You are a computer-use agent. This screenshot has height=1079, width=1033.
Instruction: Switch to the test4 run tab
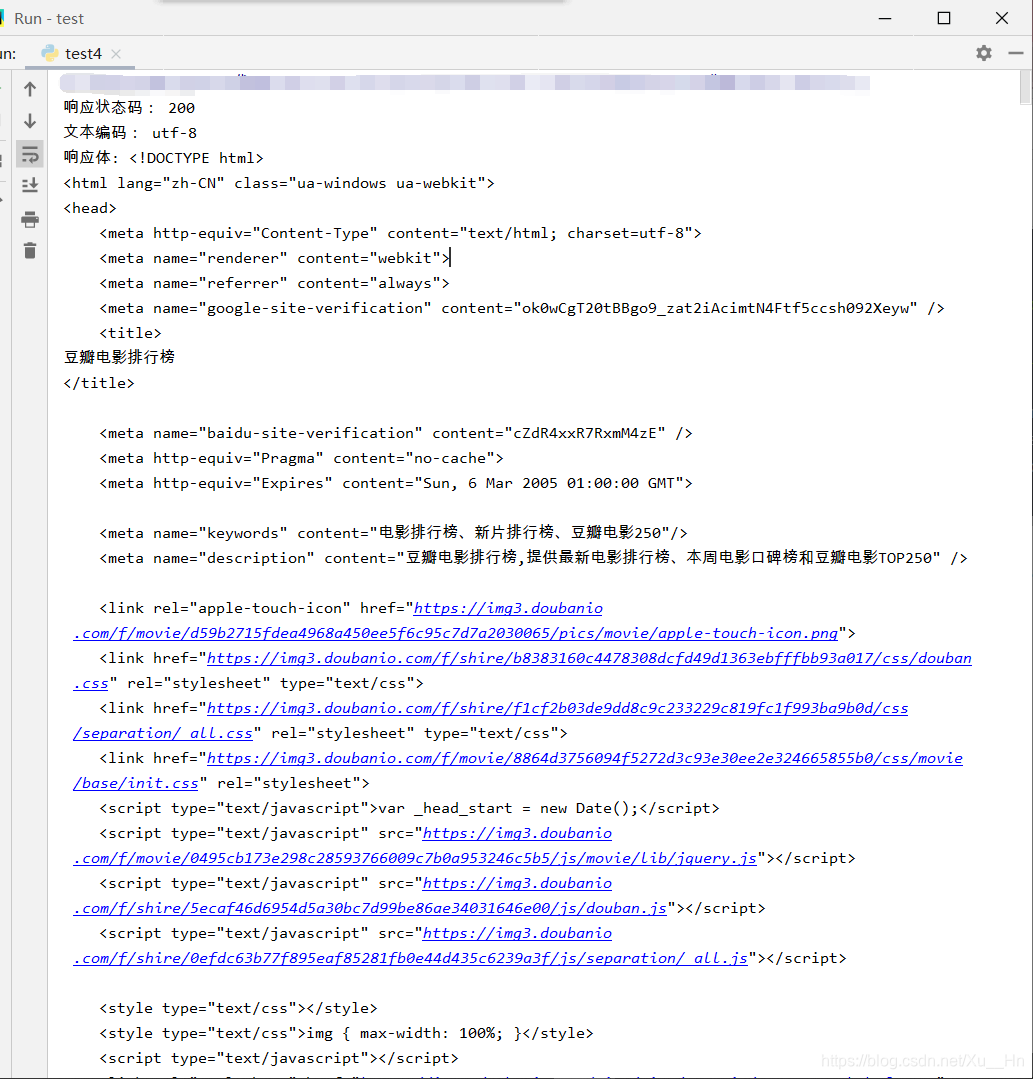tap(80, 54)
